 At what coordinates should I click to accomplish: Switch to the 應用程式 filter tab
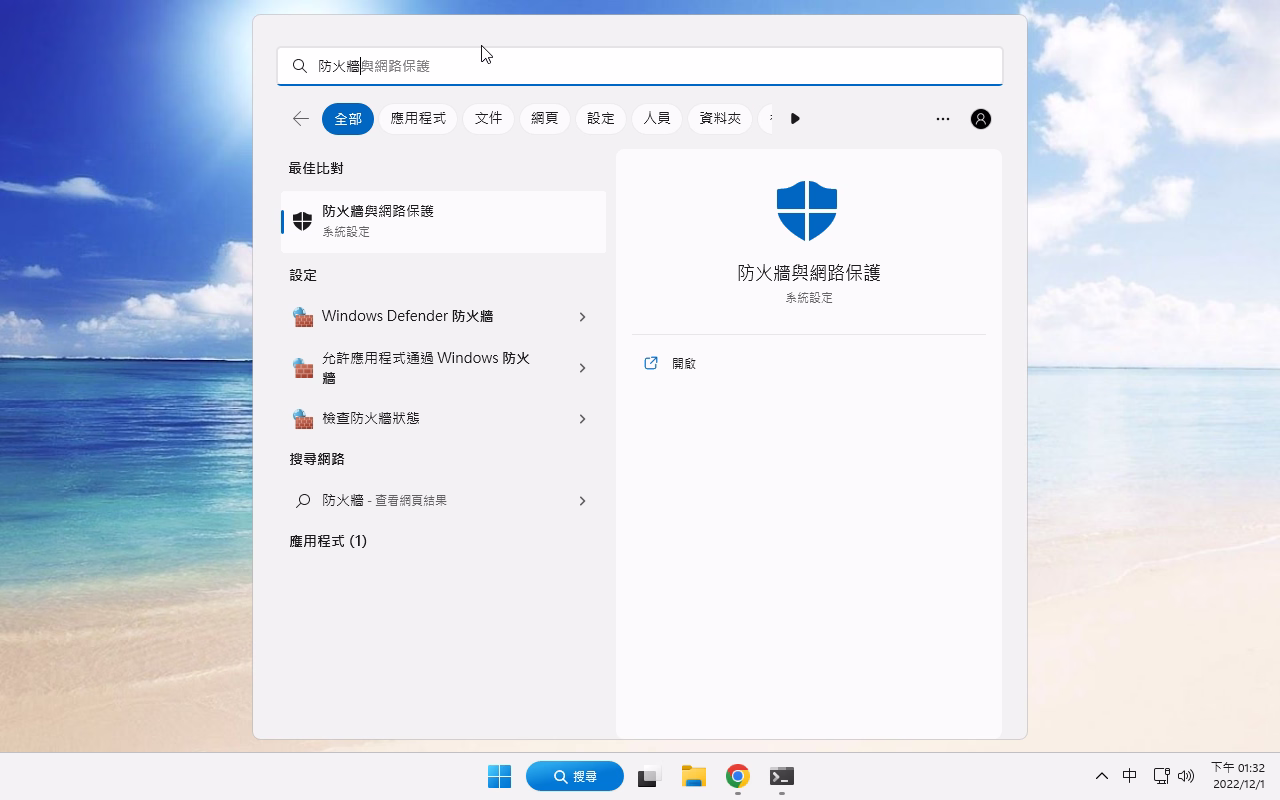(x=418, y=119)
